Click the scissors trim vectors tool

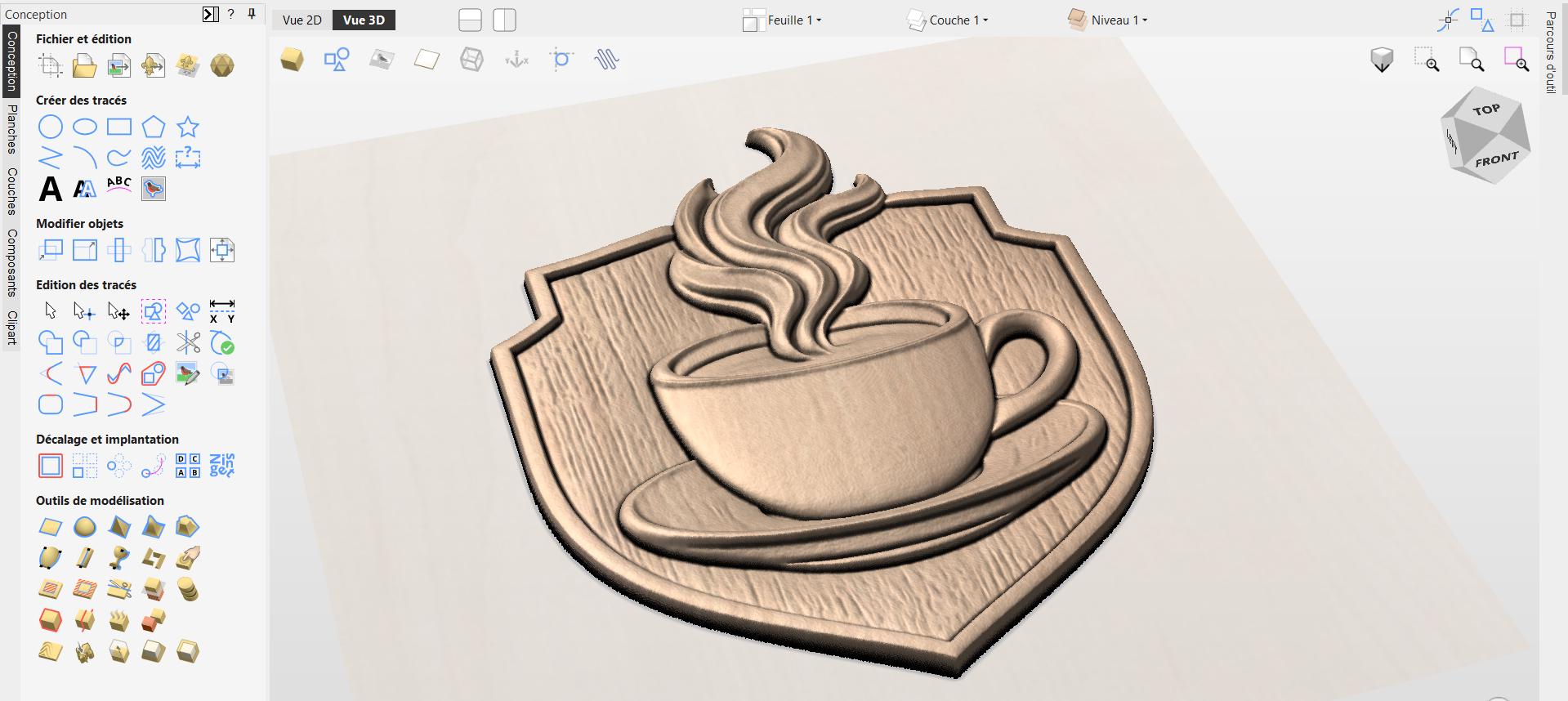click(188, 342)
